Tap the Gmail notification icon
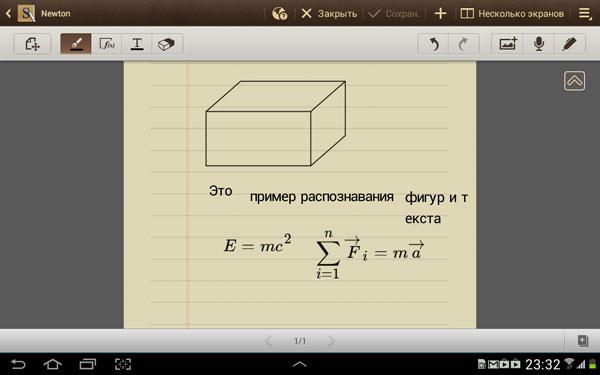 (x=493, y=364)
